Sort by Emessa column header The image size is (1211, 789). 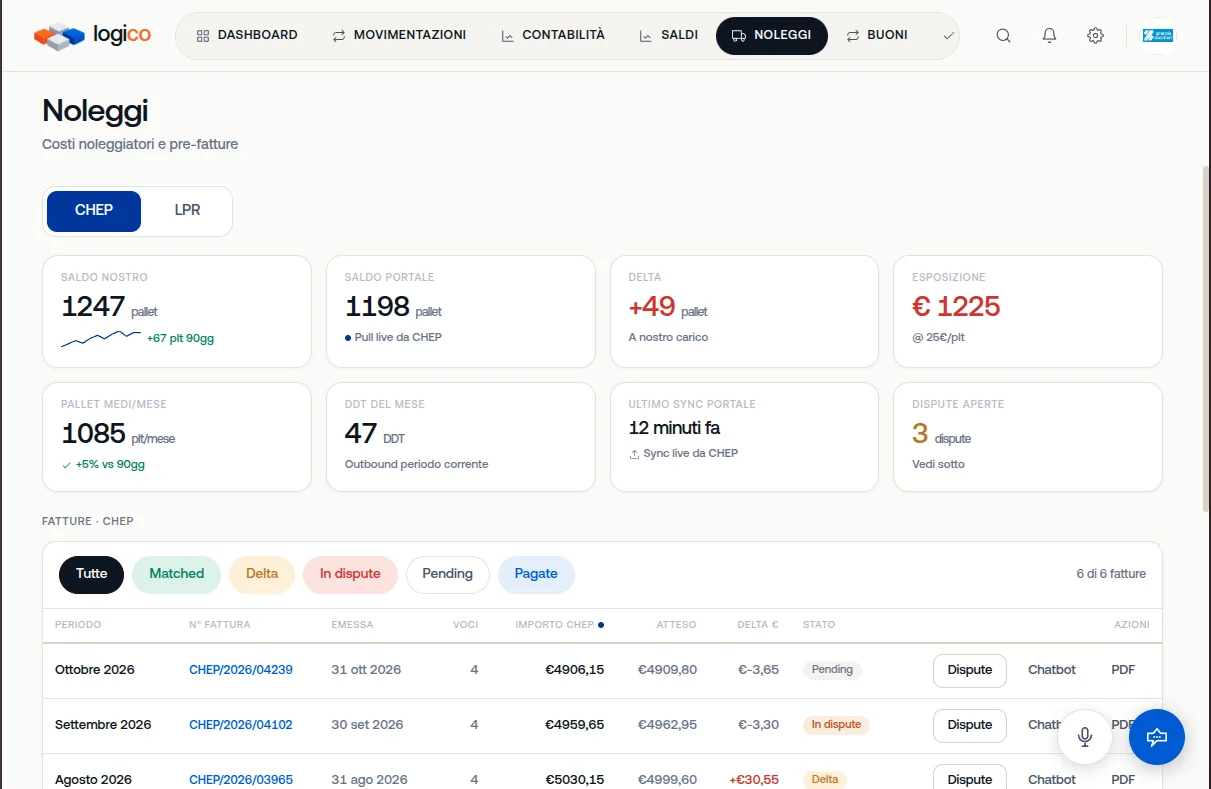(352, 625)
